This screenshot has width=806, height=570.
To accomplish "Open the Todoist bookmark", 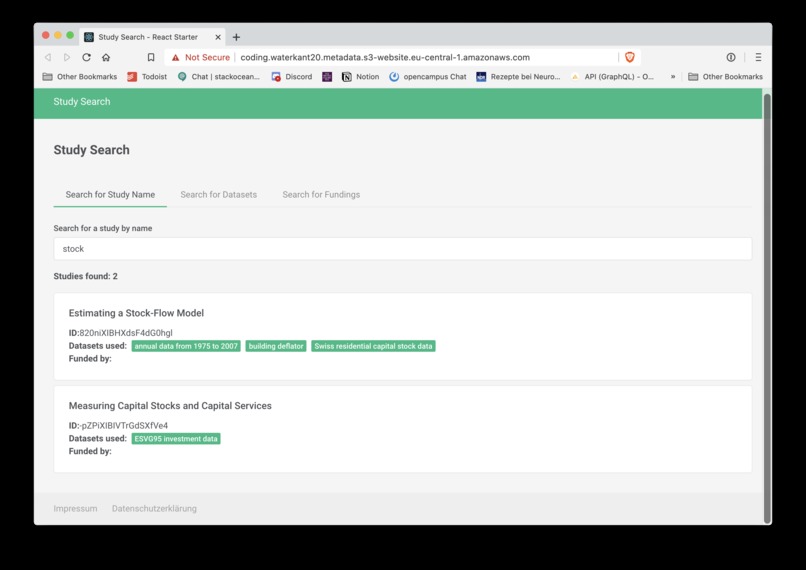I will 147,77.
